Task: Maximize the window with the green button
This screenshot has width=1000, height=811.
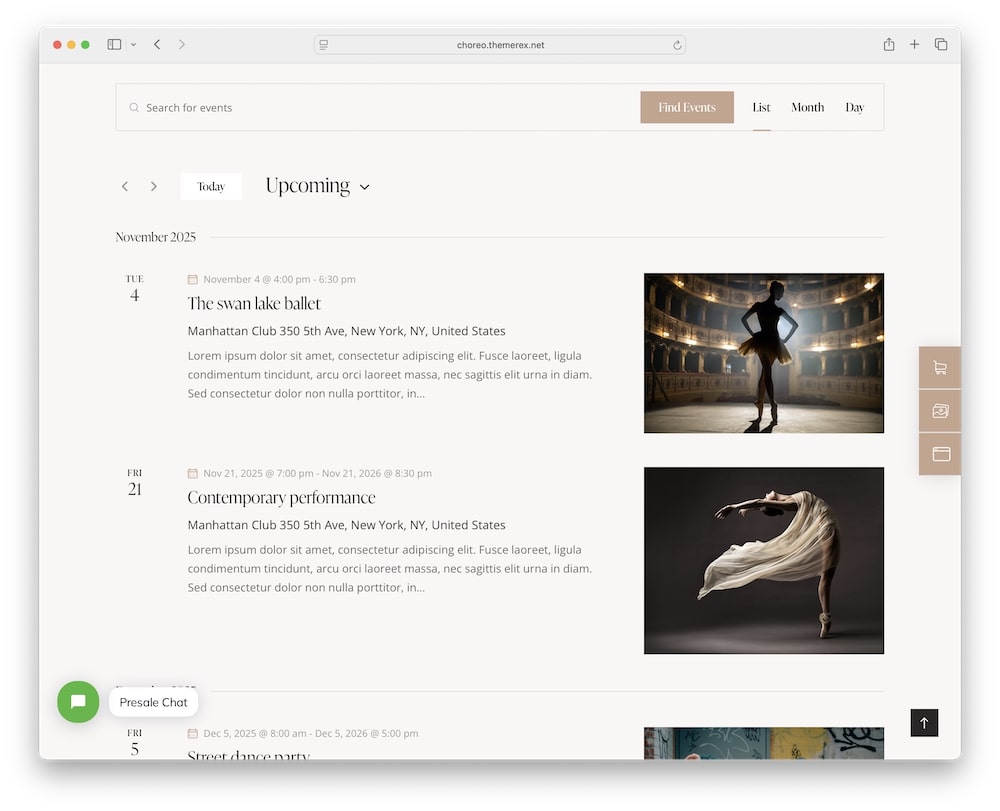Action: [x=85, y=45]
